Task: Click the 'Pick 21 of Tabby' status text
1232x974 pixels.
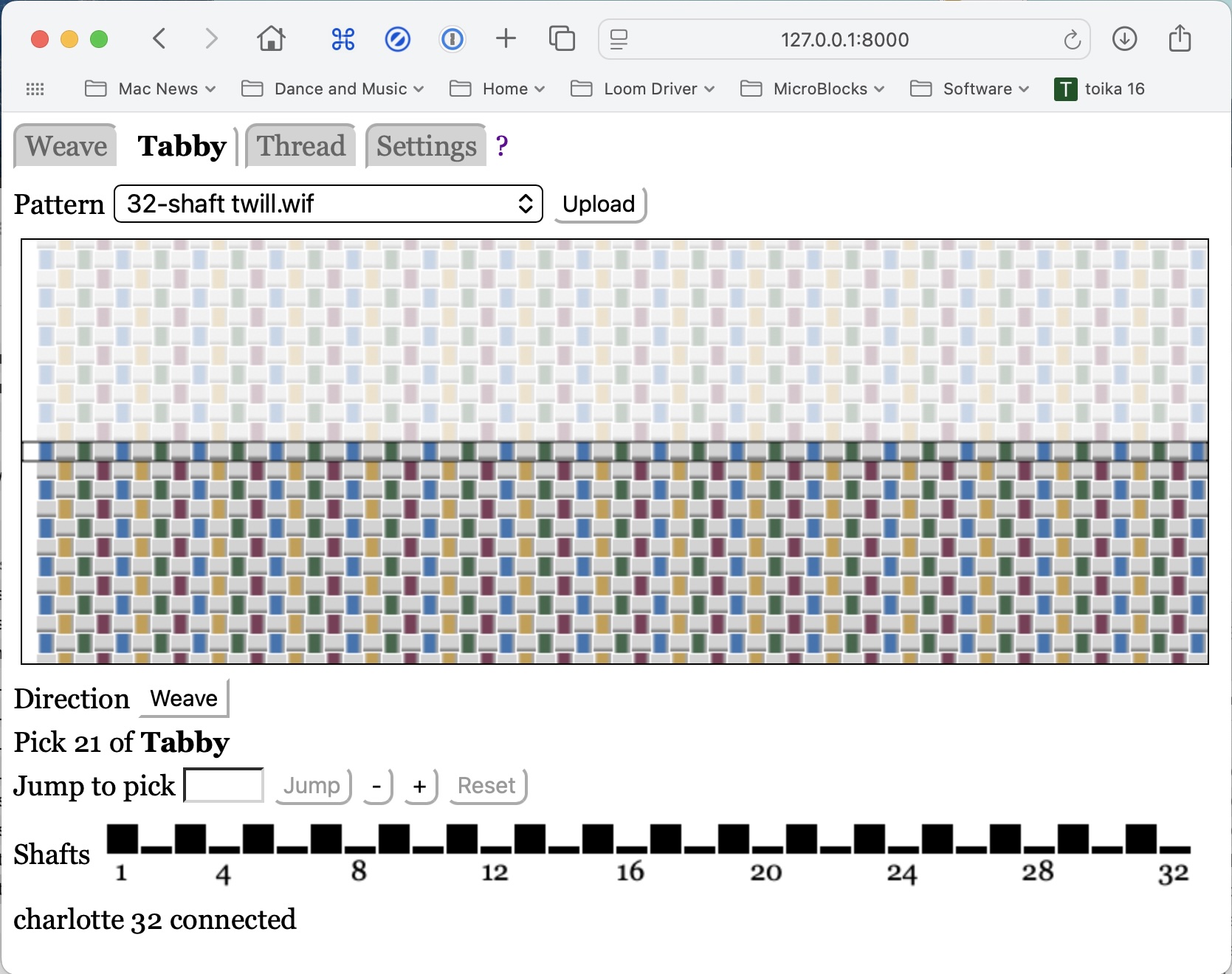Action: [122, 742]
